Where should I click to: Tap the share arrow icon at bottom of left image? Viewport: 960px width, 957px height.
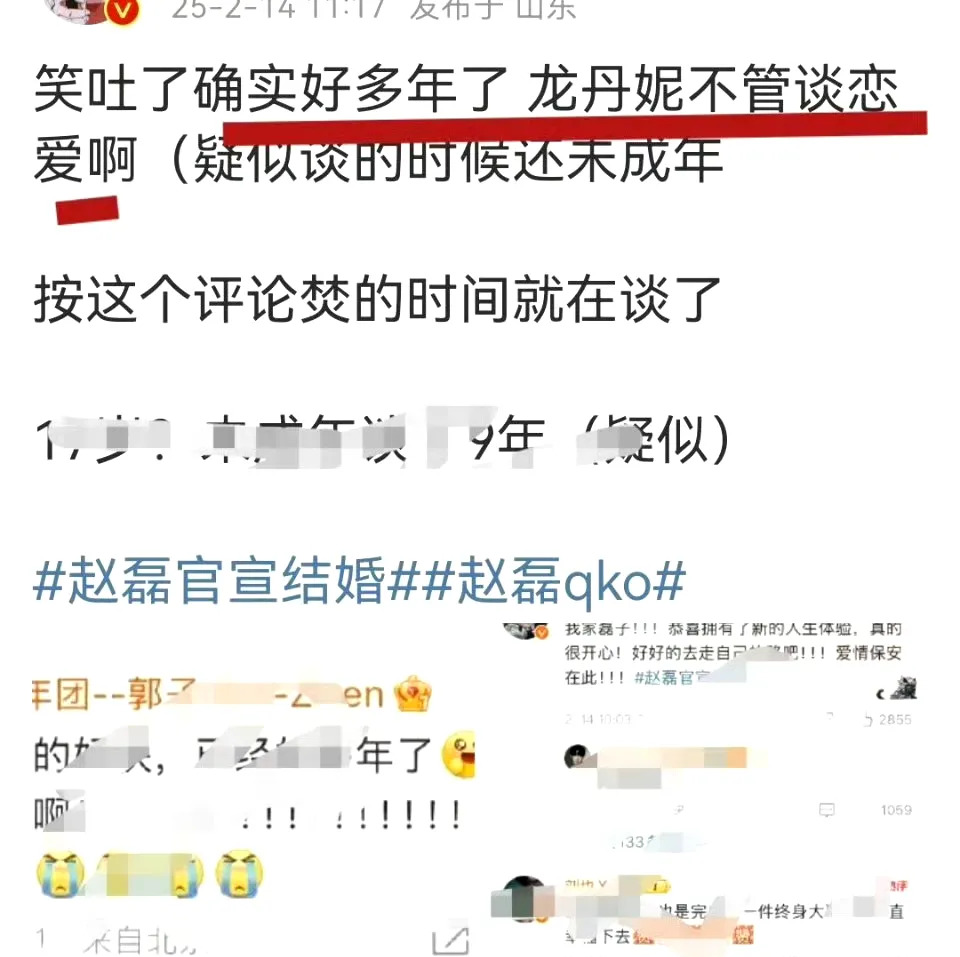(451, 939)
